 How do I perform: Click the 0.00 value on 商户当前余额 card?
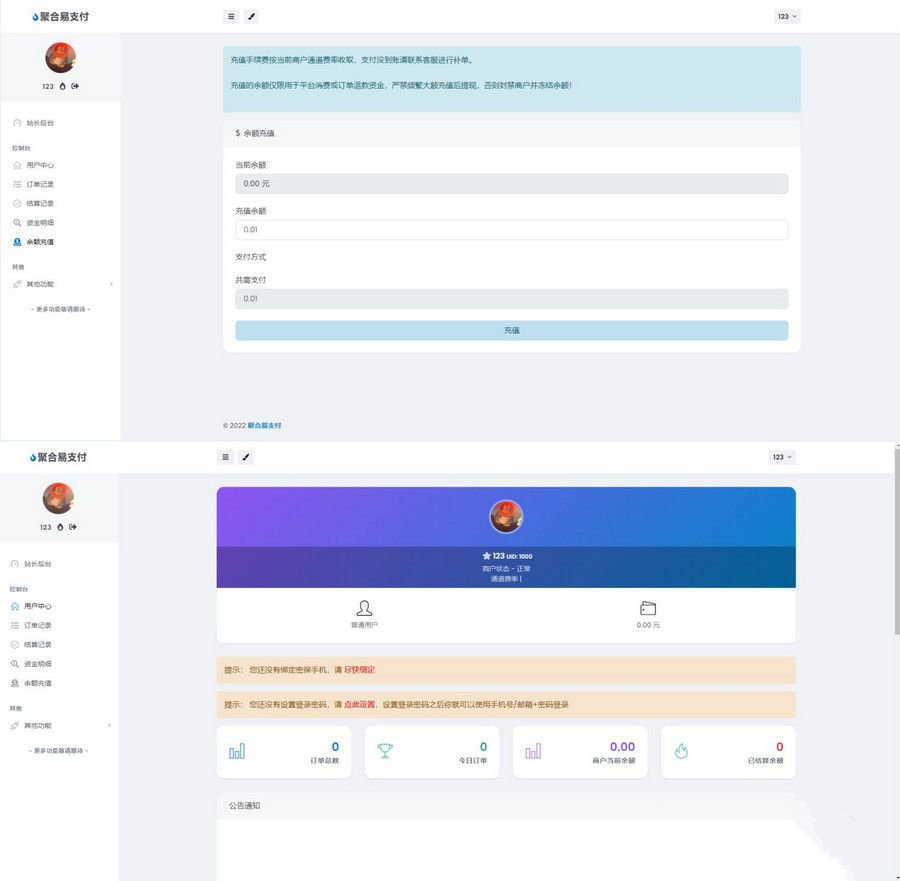622,747
